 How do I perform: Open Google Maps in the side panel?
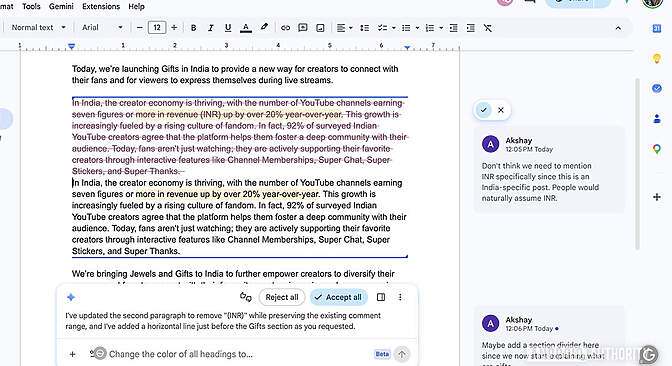tap(657, 149)
